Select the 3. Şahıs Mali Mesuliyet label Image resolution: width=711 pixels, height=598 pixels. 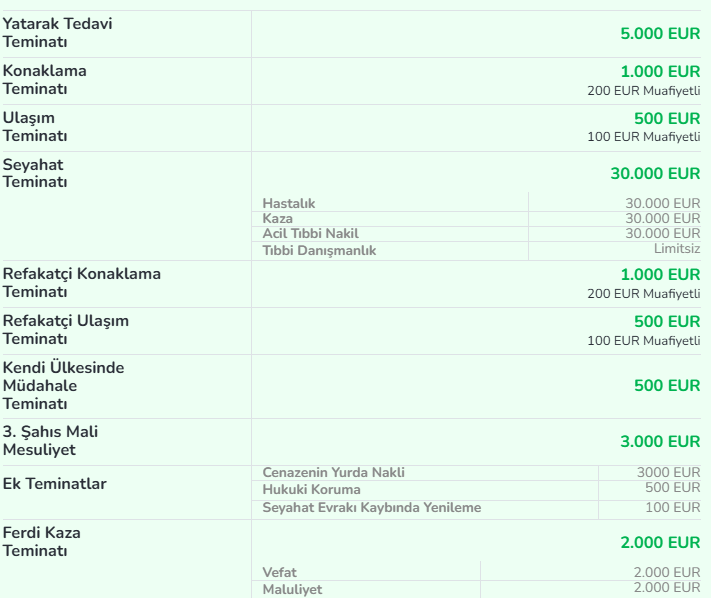[51, 441]
